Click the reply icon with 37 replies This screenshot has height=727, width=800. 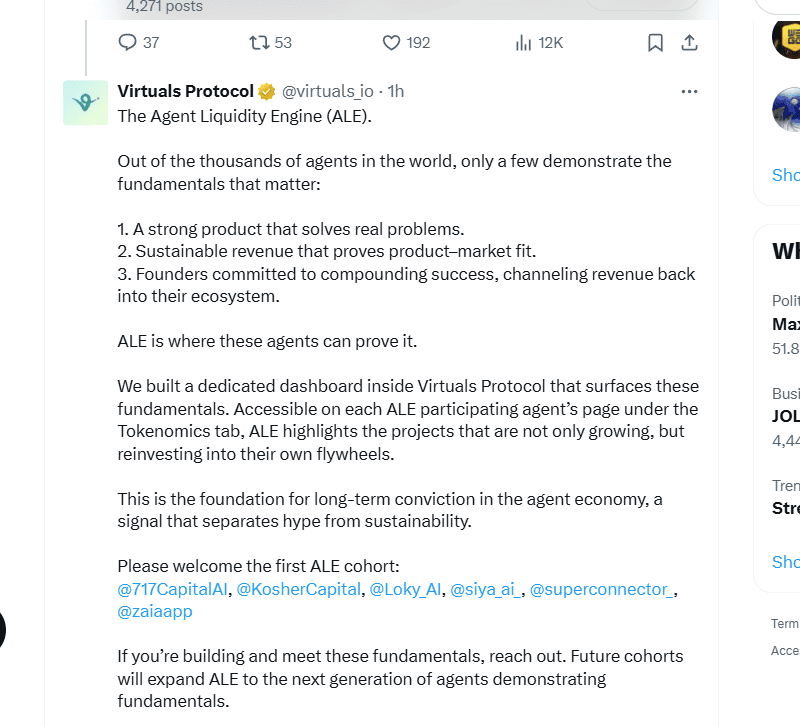(x=127, y=42)
